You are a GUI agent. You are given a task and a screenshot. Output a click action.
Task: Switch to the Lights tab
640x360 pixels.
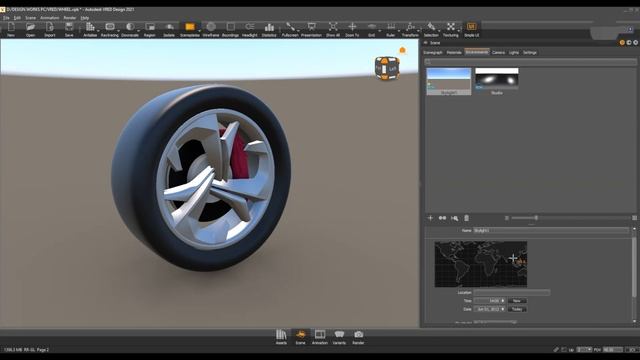click(514, 53)
